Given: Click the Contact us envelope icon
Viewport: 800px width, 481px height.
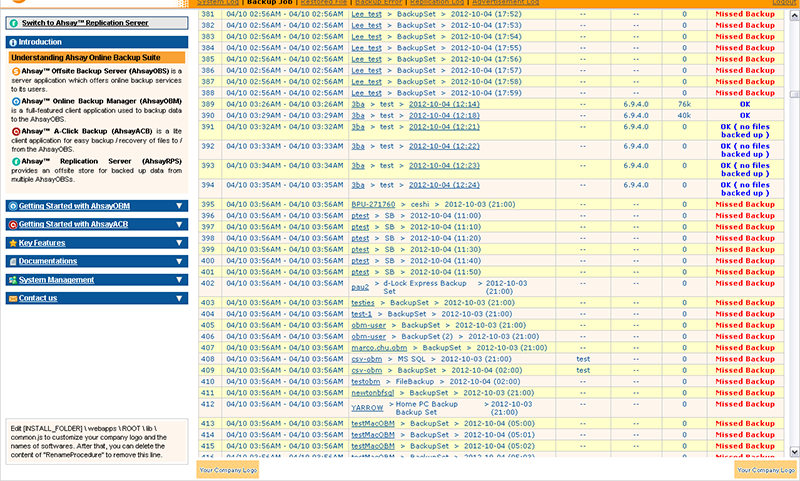Looking at the screenshot, I should [13, 298].
